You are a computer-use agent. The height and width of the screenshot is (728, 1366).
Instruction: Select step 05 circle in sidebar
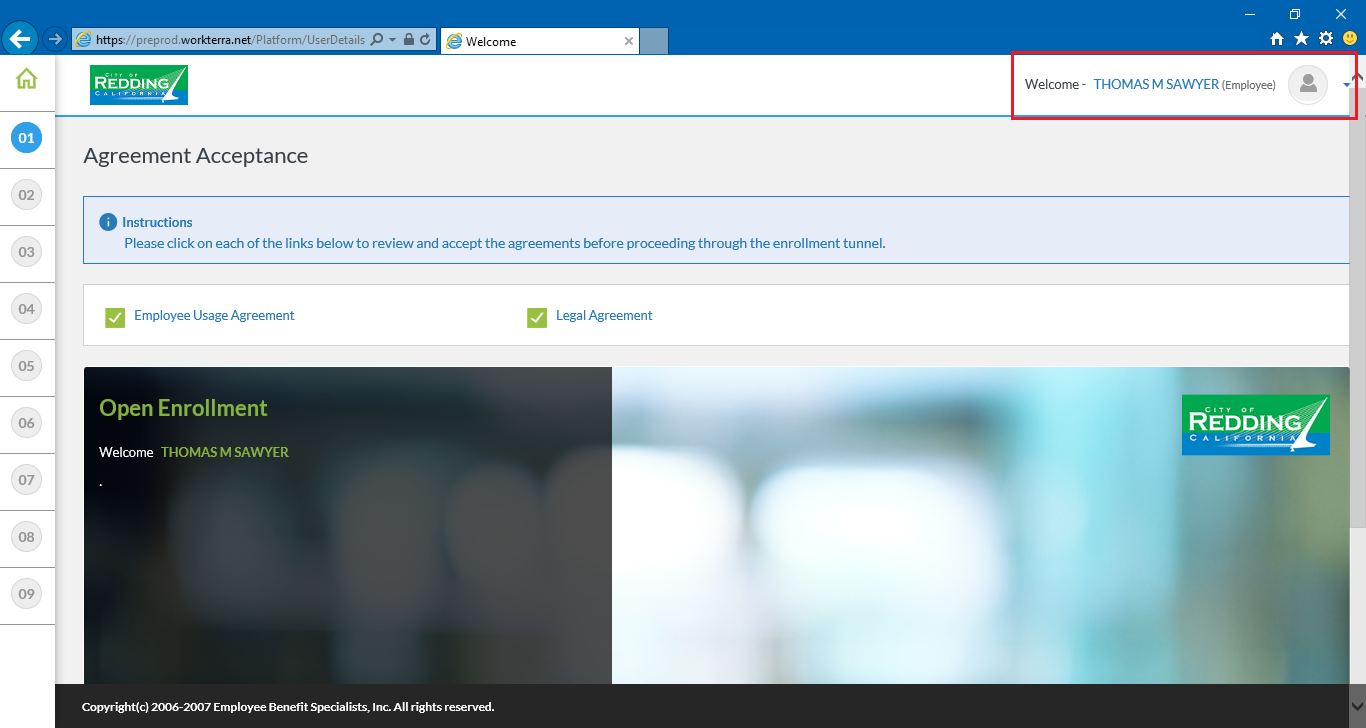pos(26,366)
